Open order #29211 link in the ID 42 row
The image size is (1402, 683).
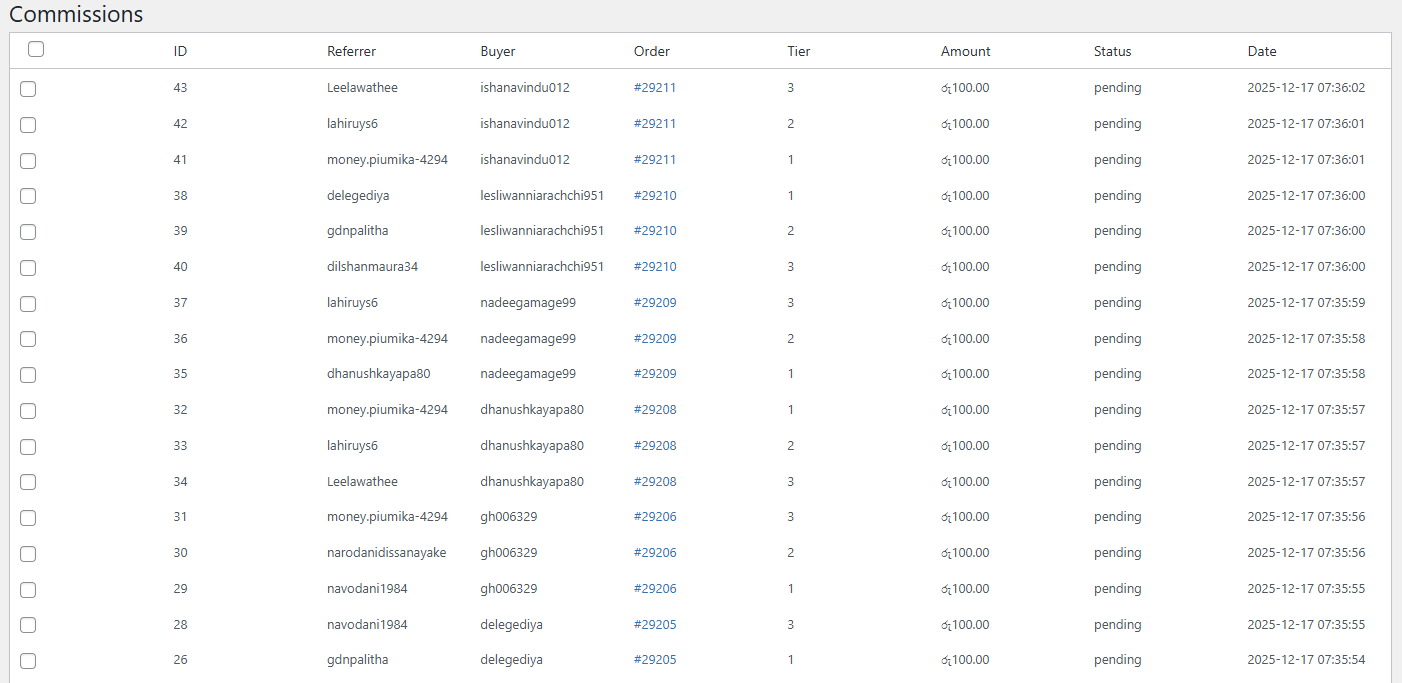pyautogui.click(x=655, y=124)
